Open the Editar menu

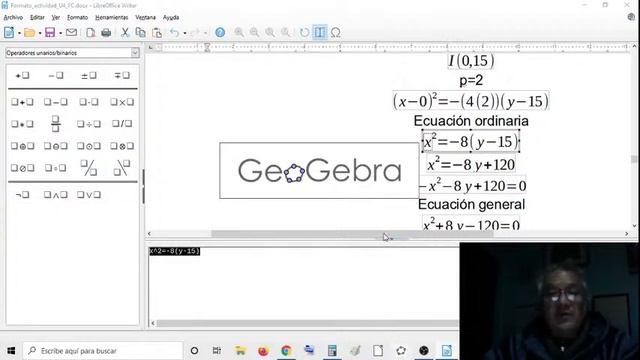(37, 18)
